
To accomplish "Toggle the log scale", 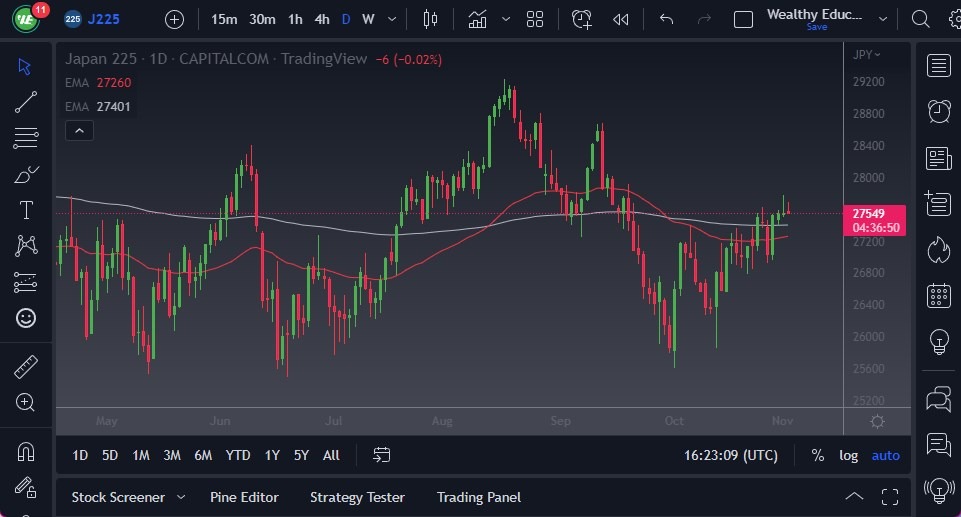I will pos(848,455).
